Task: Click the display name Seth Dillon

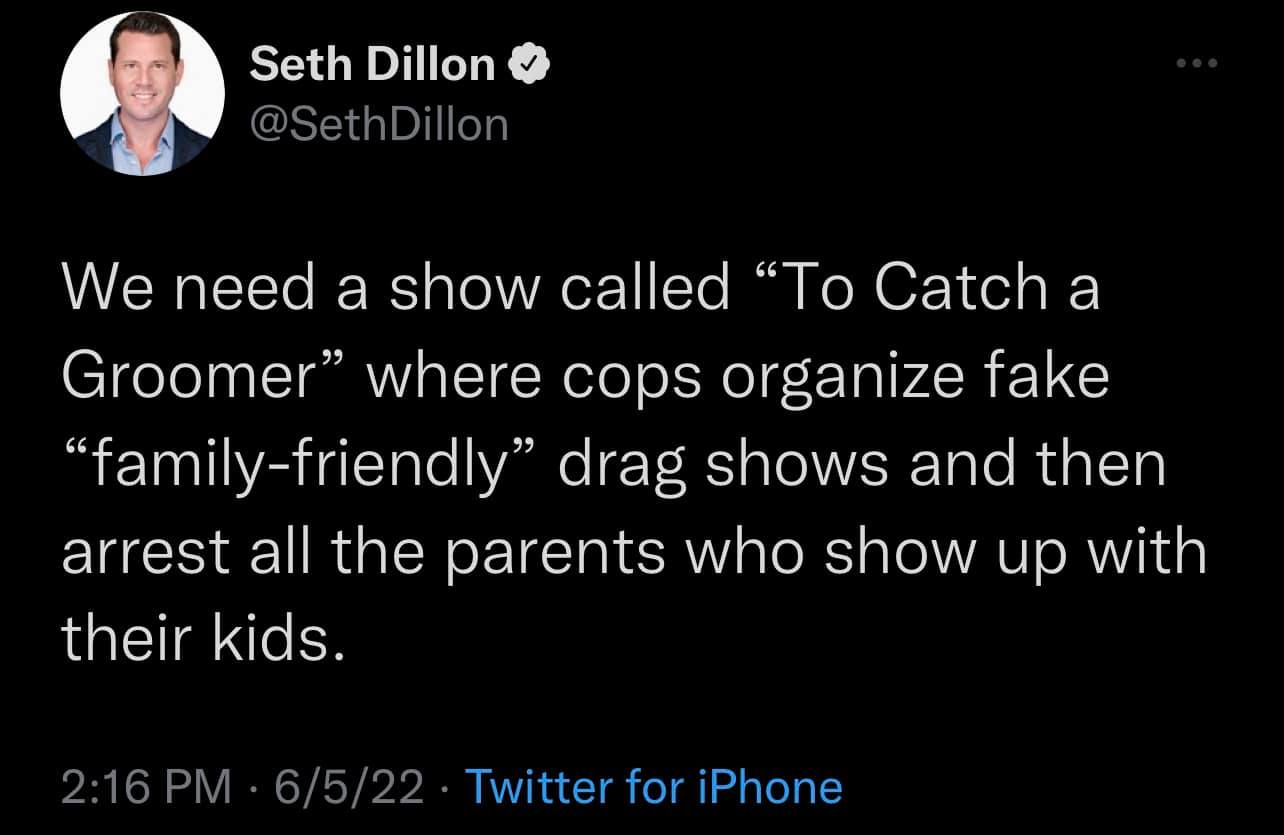Action: [x=371, y=65]
